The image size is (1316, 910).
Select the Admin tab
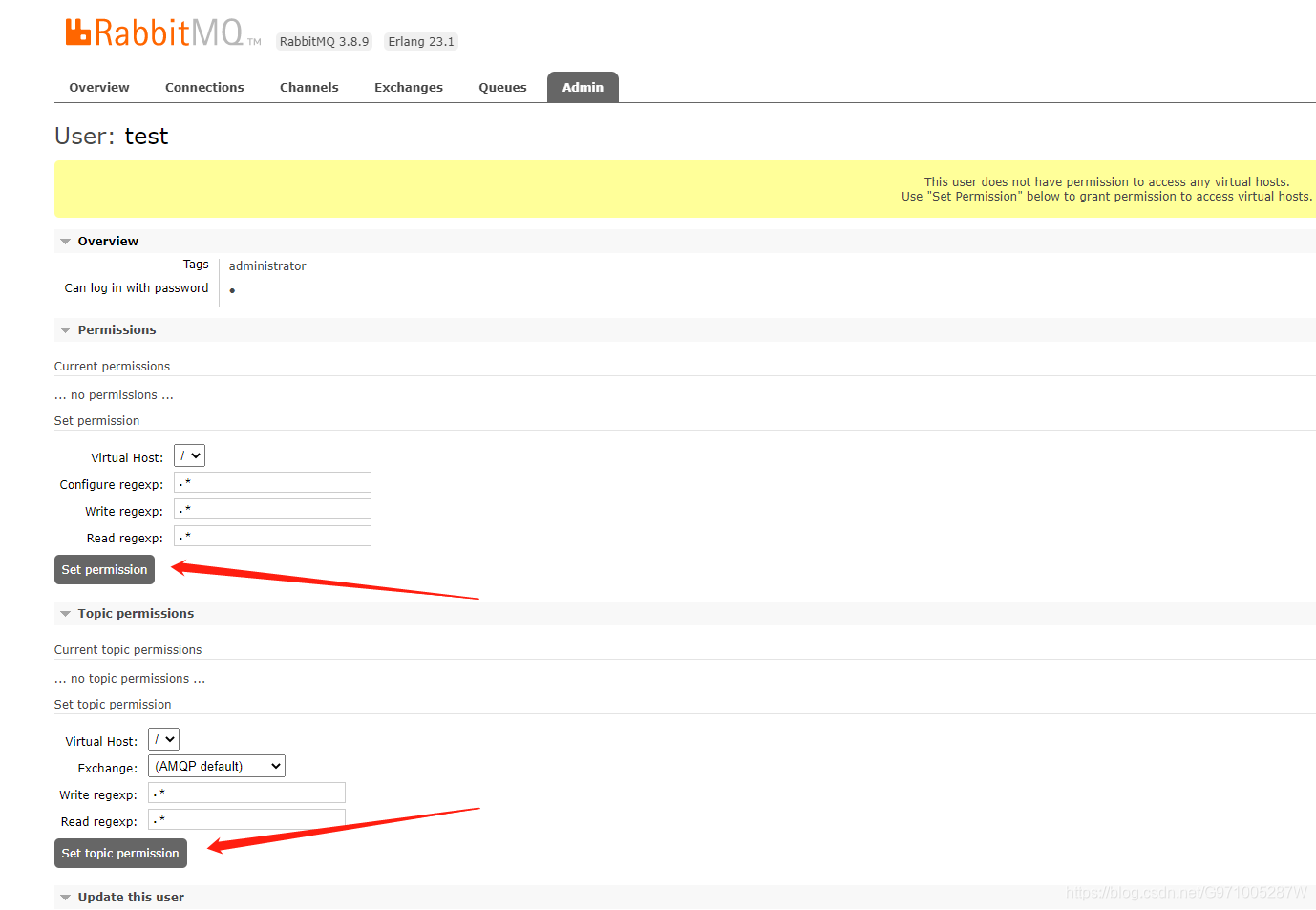click(583, 87)
